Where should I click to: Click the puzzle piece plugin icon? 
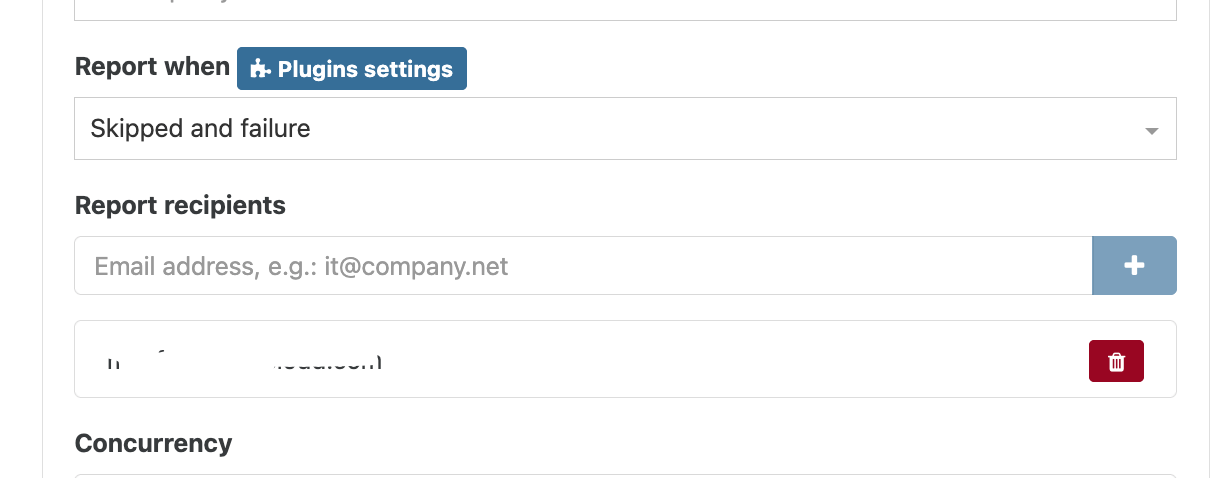pos(260,69)
